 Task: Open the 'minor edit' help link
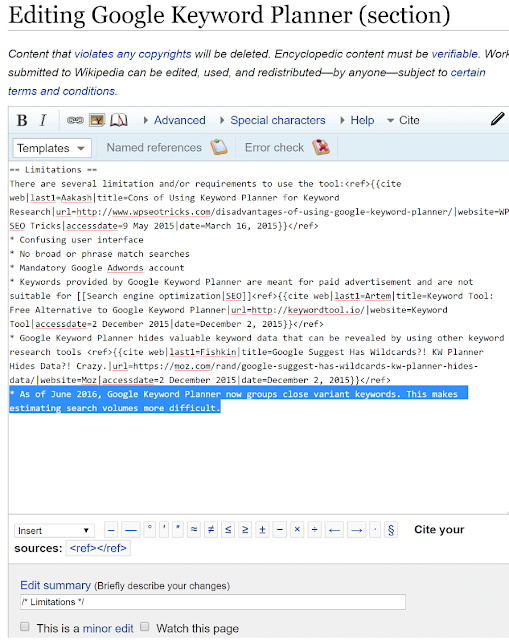(x=108, y=629)
